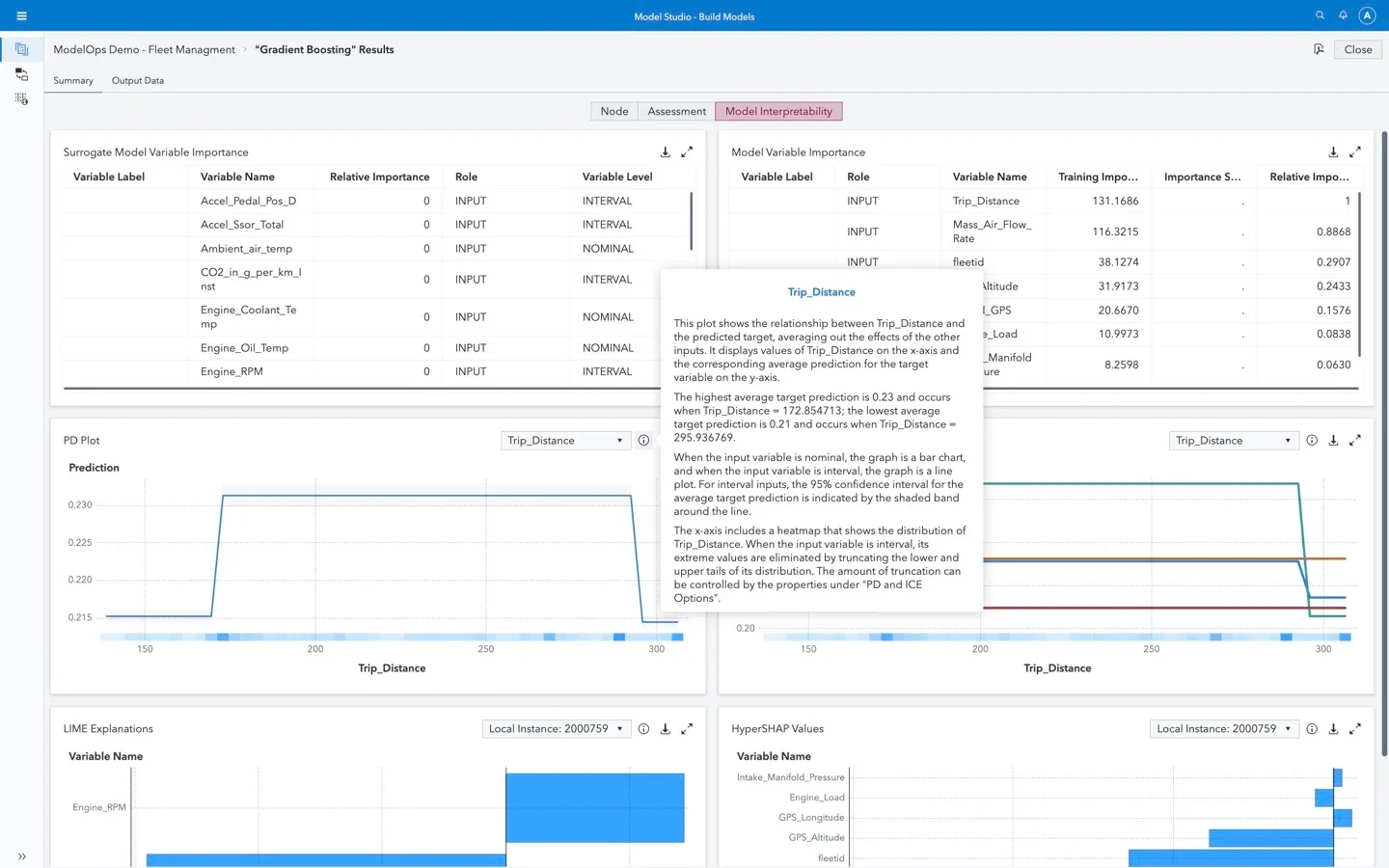This screenshot has height=868, width=1389.
Task: Open the notifications bell icon
Action: (x=1343, y=15)
